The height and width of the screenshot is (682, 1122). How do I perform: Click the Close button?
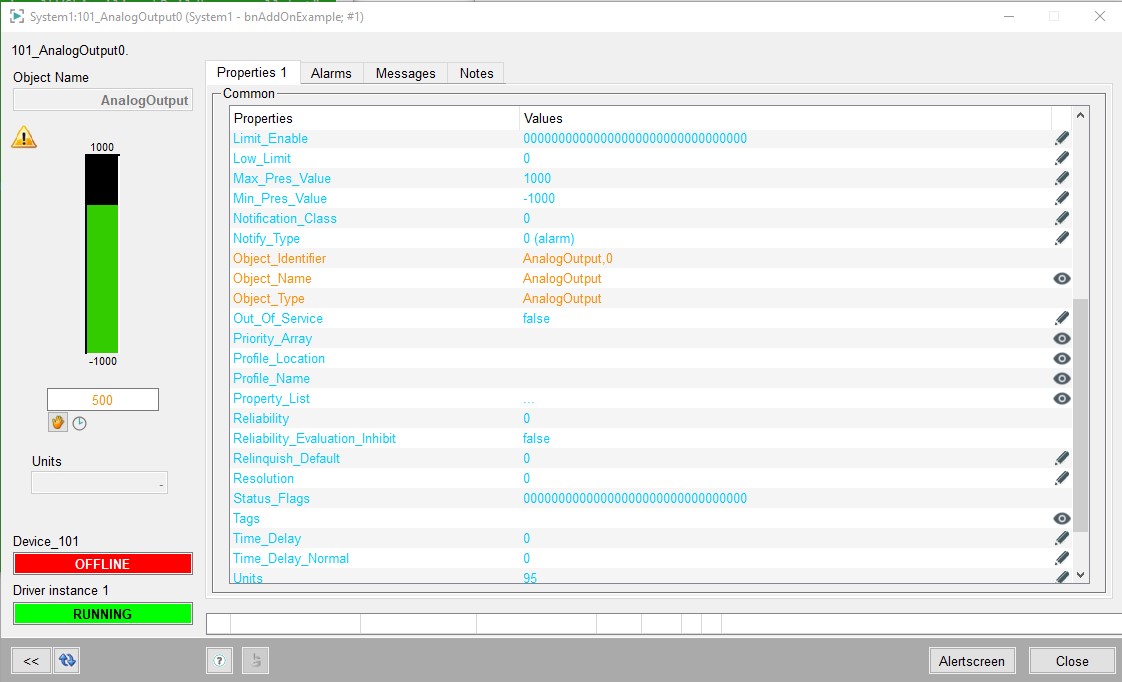click(x=1072, y=661)
